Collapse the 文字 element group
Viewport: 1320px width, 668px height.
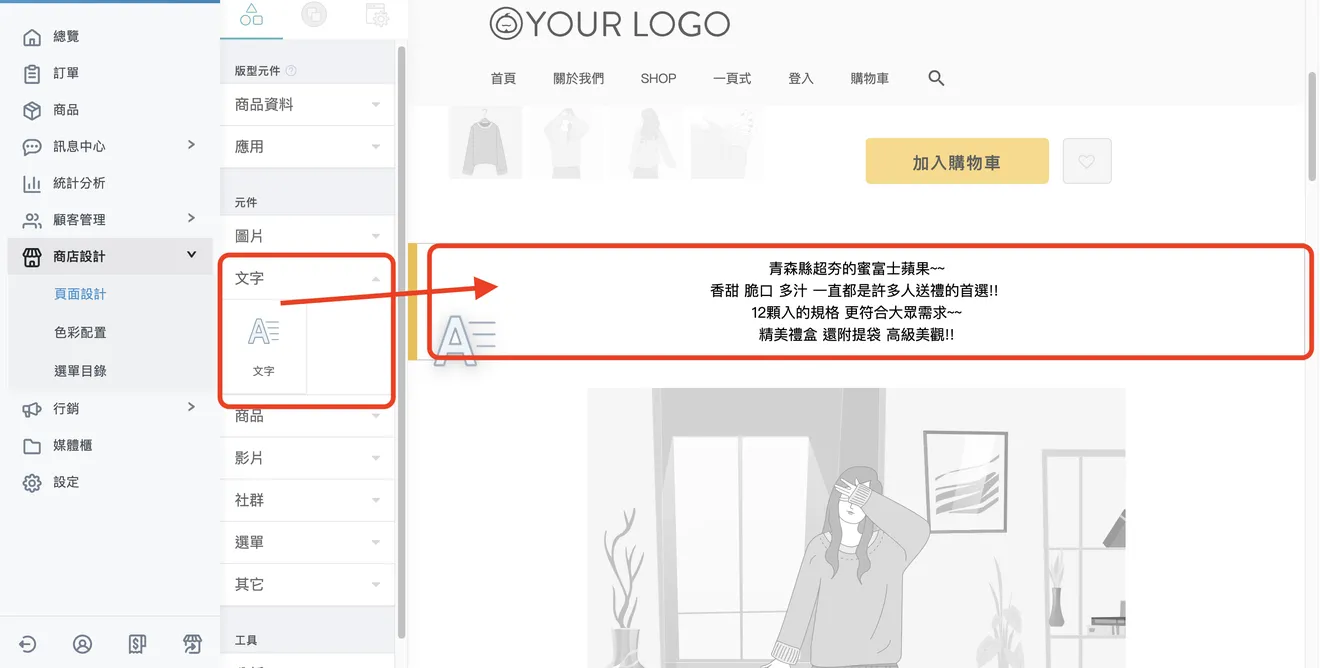click(x=308, y=278)
